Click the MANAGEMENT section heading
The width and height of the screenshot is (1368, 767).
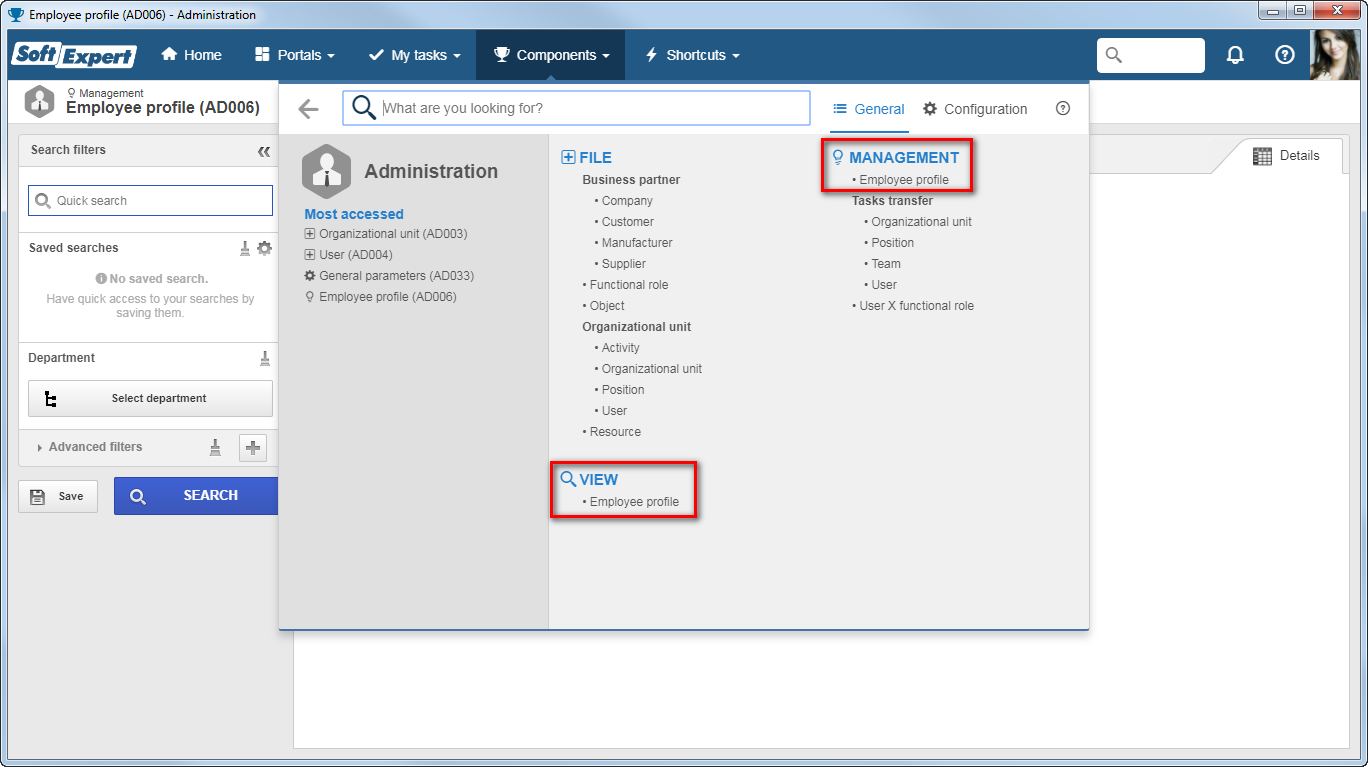[896, 157]
